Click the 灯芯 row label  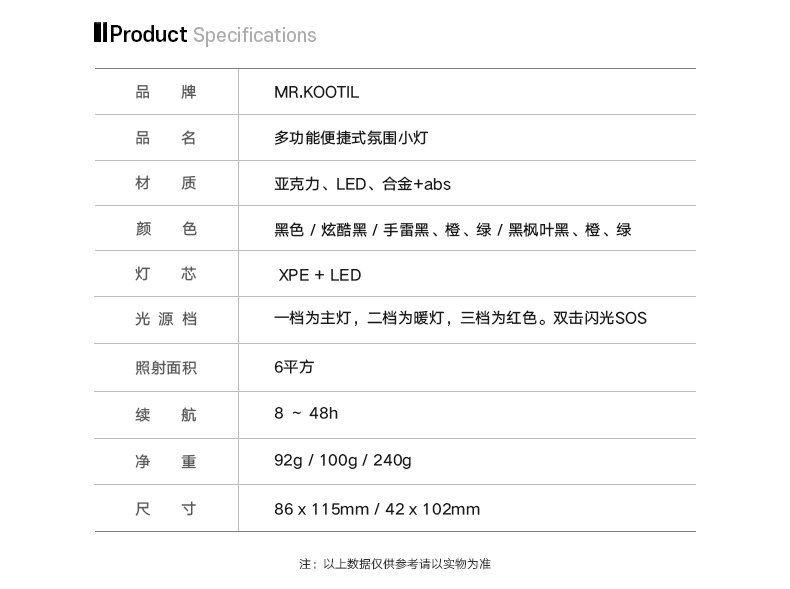coord(166,275)
